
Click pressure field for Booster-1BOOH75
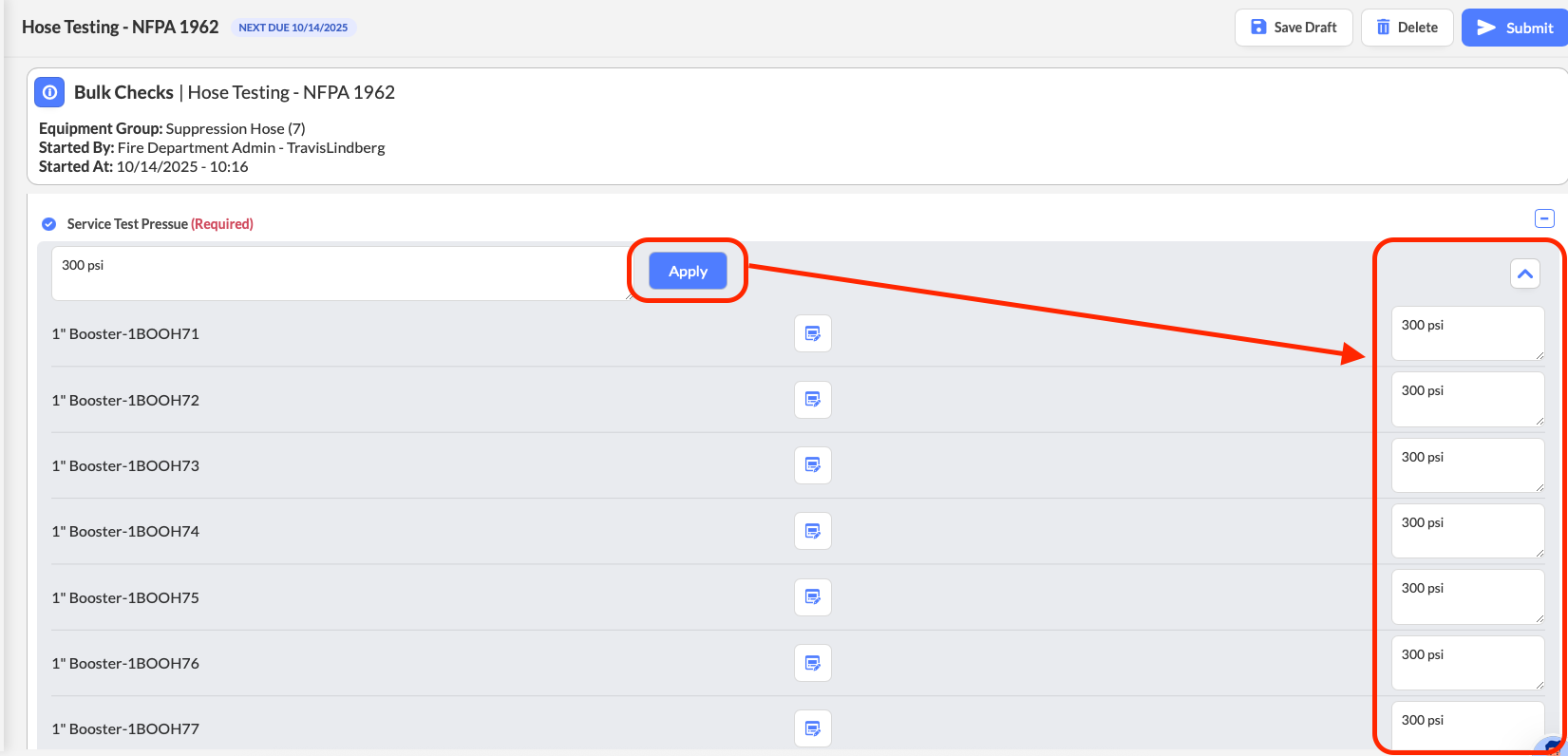(1467, 596)
